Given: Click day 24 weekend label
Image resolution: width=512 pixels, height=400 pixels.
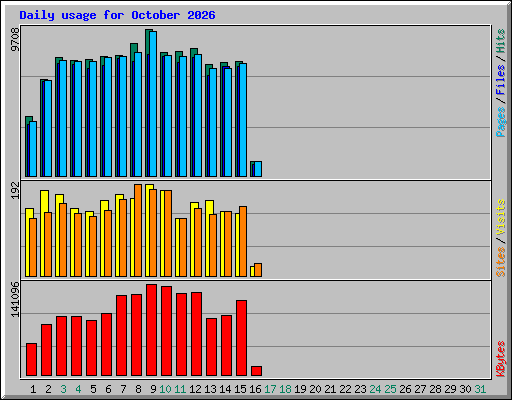Looking at the screenshot, I should (375, 389).
